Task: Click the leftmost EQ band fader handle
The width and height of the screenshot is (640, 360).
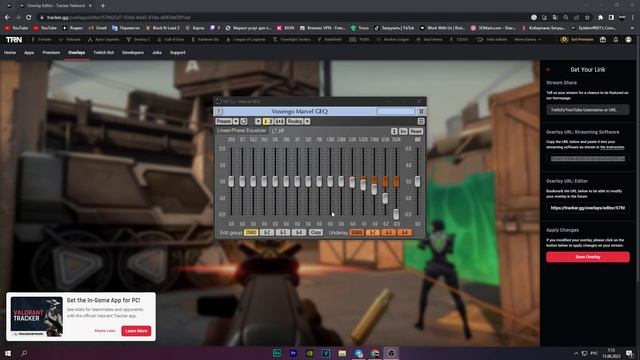Action: tap(231, 181)
